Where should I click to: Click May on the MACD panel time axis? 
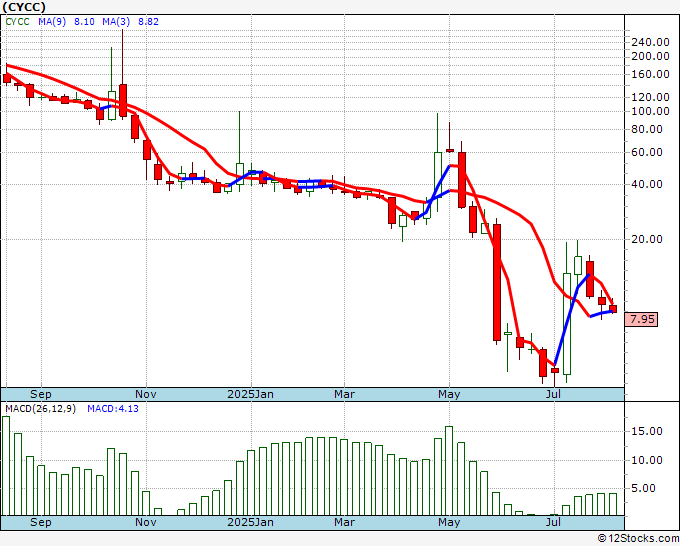(449, 522)
